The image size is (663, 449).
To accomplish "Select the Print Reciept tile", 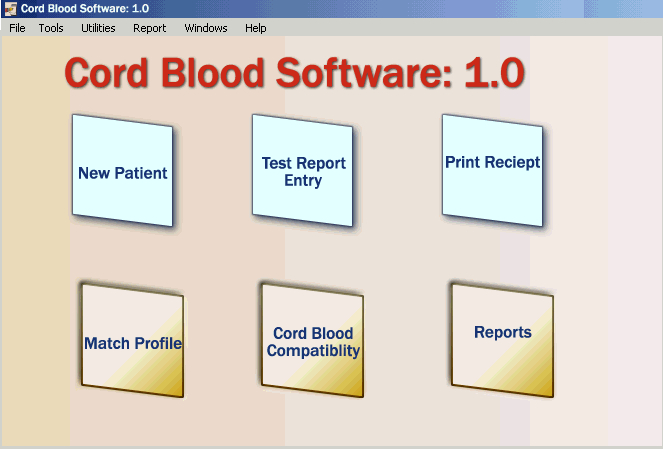I will pyautogui.click(x=493, y=170).
